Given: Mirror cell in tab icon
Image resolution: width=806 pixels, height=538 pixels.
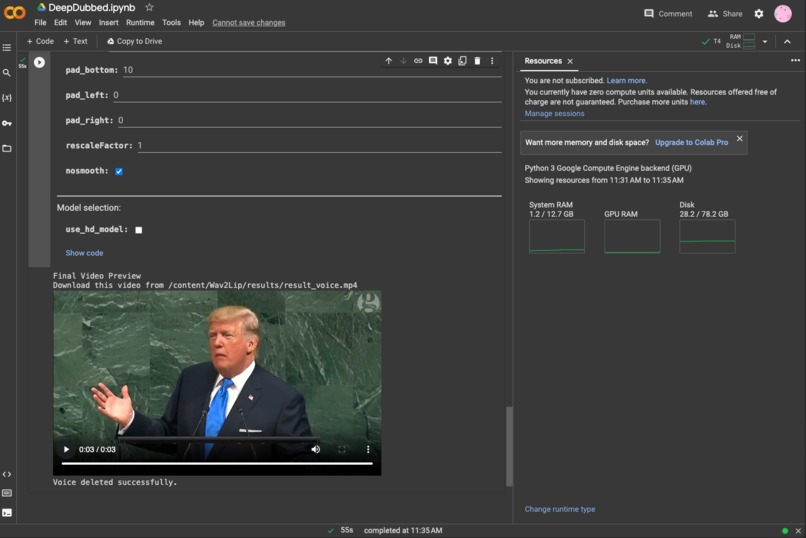Looking at the screenshot, I should [x=462, y=61].
